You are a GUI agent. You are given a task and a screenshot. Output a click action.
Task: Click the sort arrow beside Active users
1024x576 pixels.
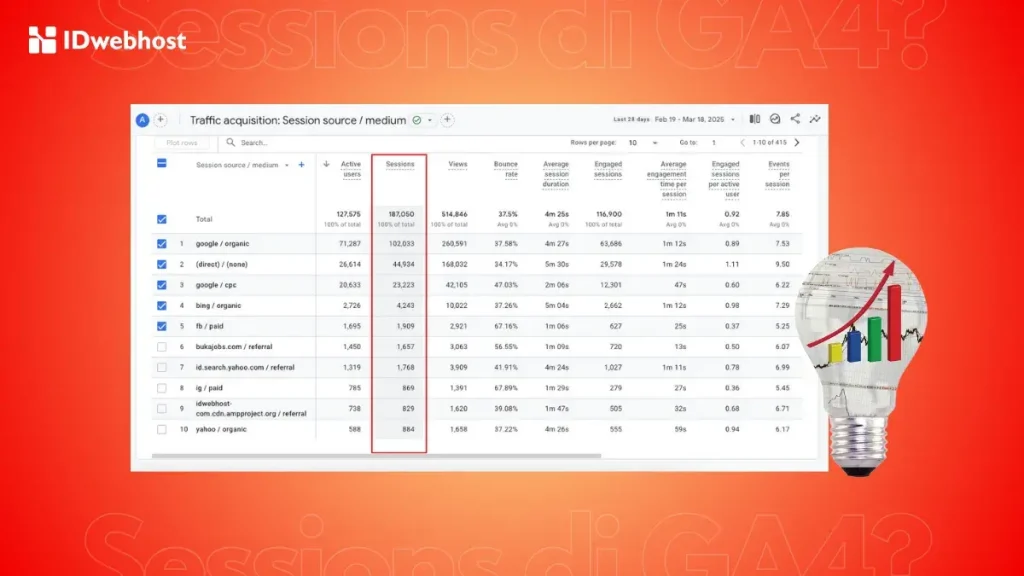pyautogui.click(x=326, y=165)
